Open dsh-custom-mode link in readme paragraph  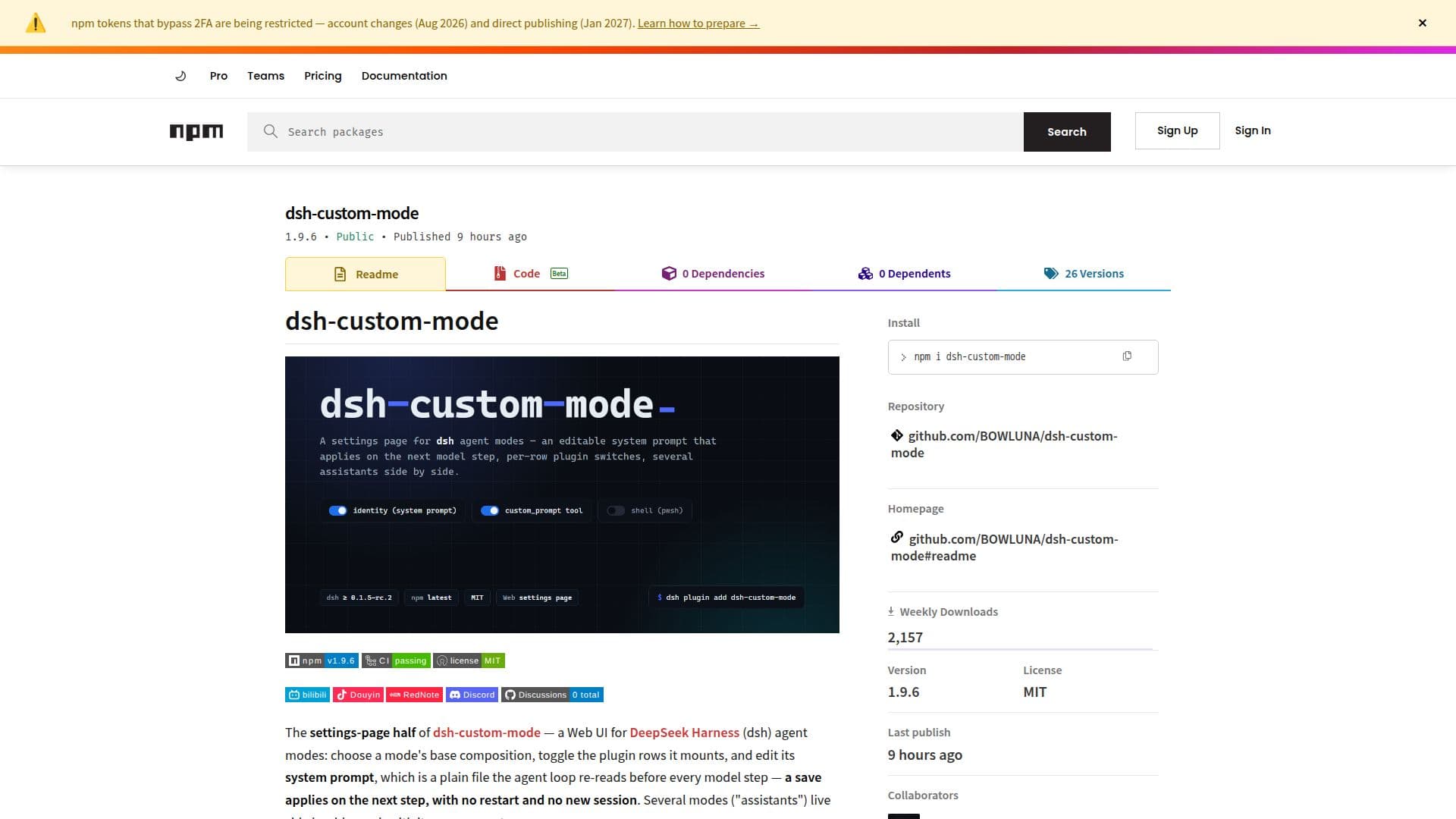click(487, 733)
